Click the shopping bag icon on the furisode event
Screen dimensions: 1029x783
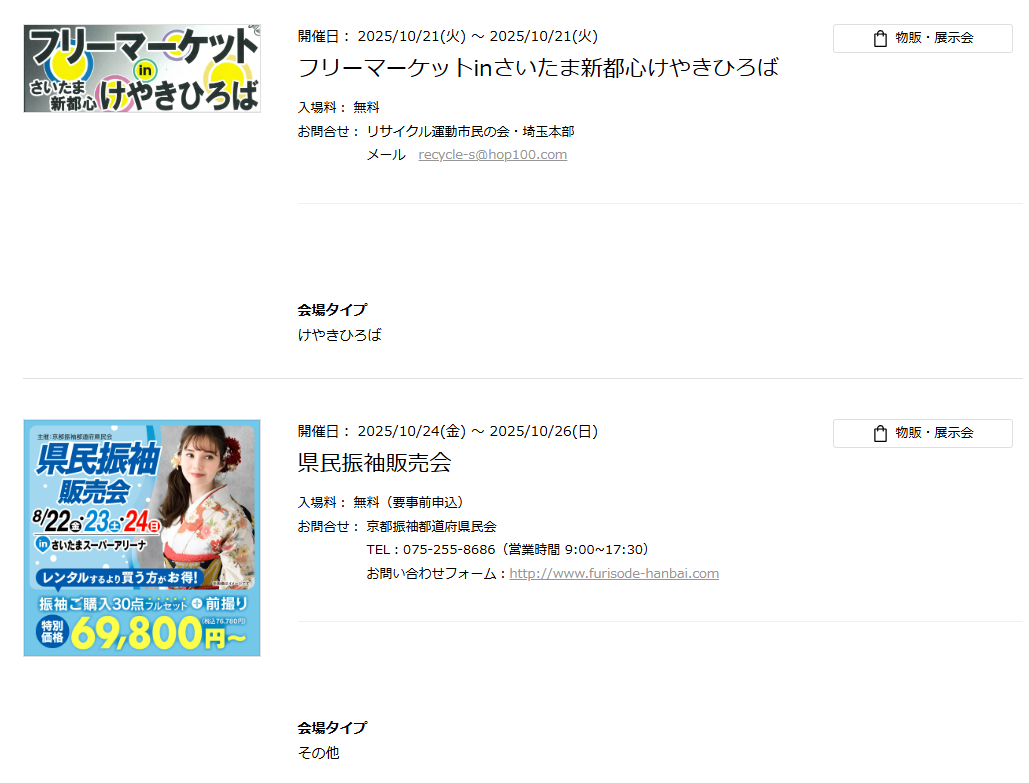tap(880, 433)
